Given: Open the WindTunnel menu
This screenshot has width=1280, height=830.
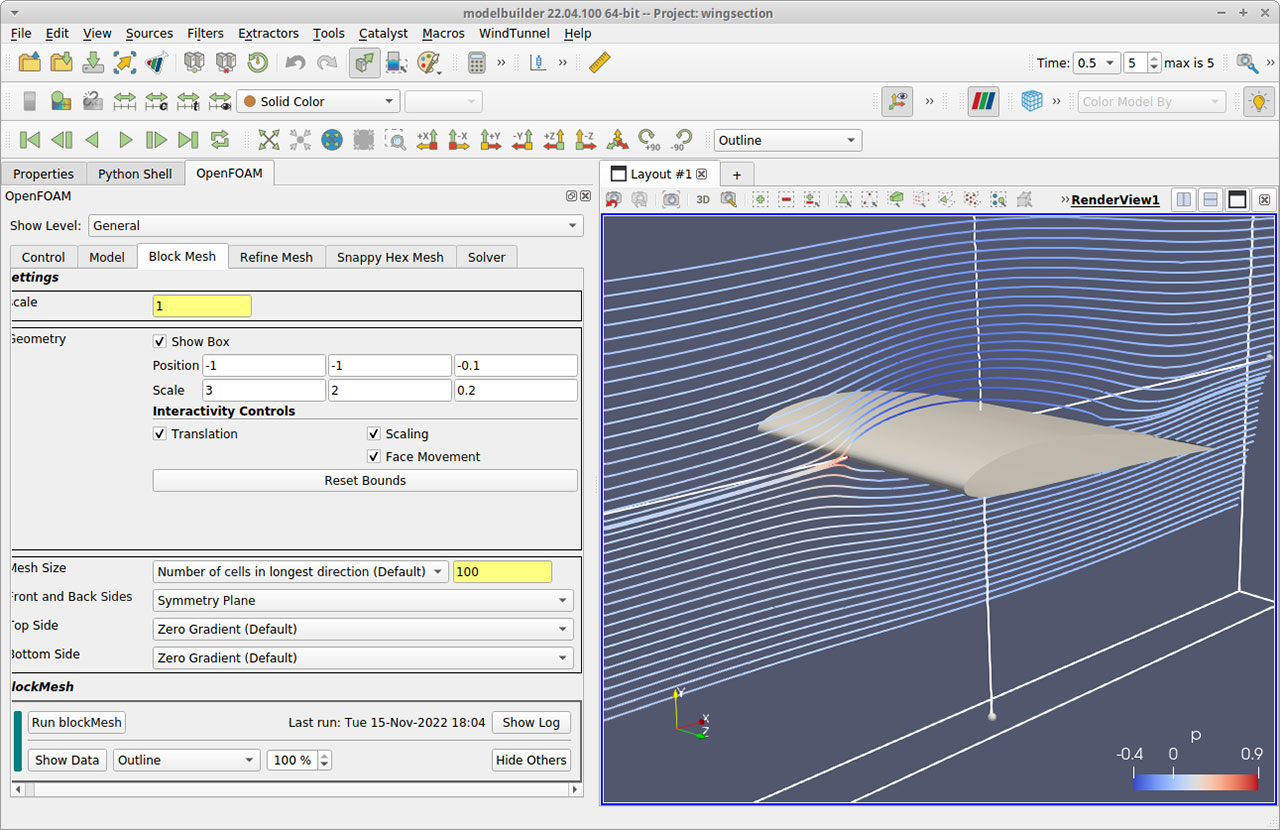Looking at the screenshot, I should tap(514, 33).
